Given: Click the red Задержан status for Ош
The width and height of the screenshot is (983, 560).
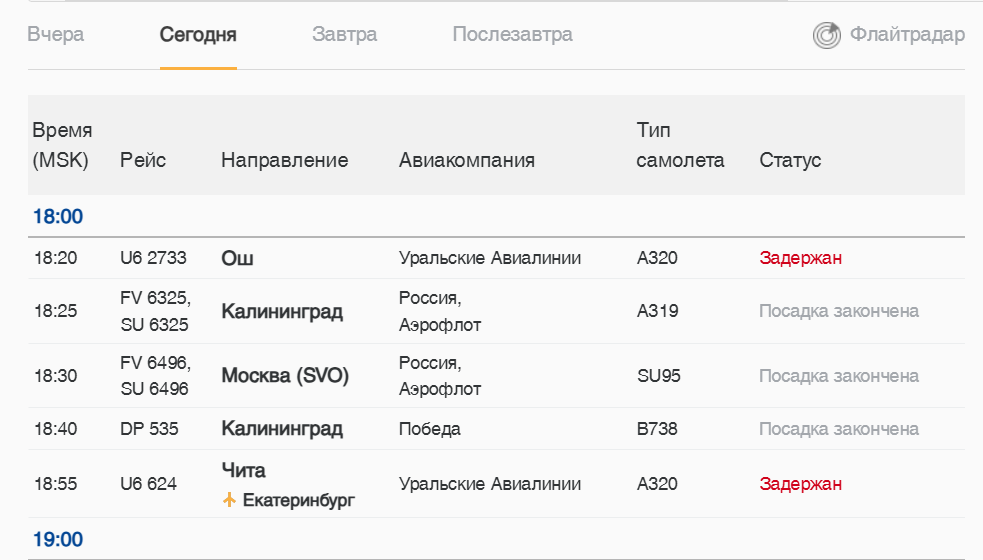Looking at the screenshot, I should click(800, 258).
